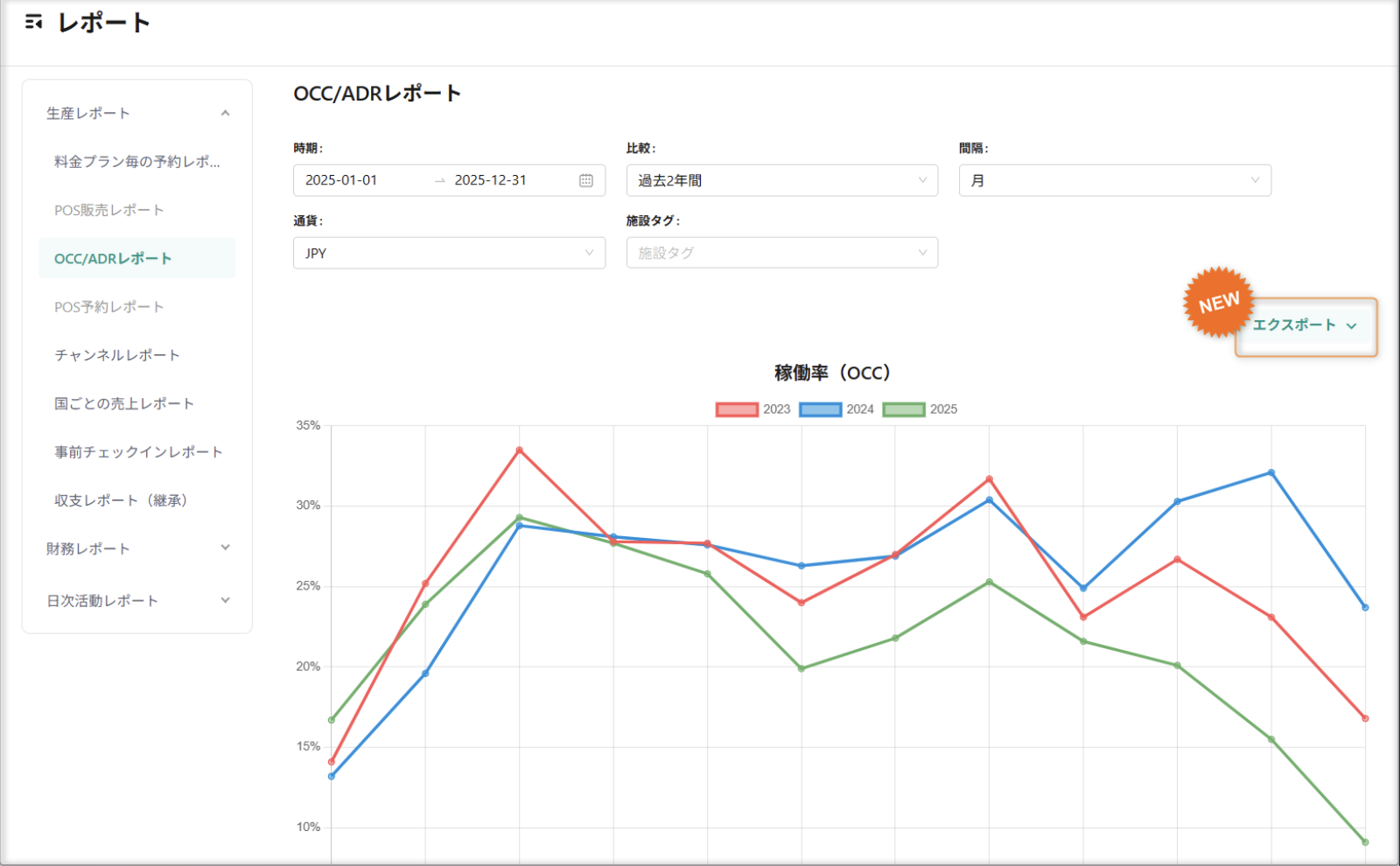Image resolution: width=1400 pixels, height=866 pixels.
Task: Open the 施設タグ dropdown
Action: point(781,253)
